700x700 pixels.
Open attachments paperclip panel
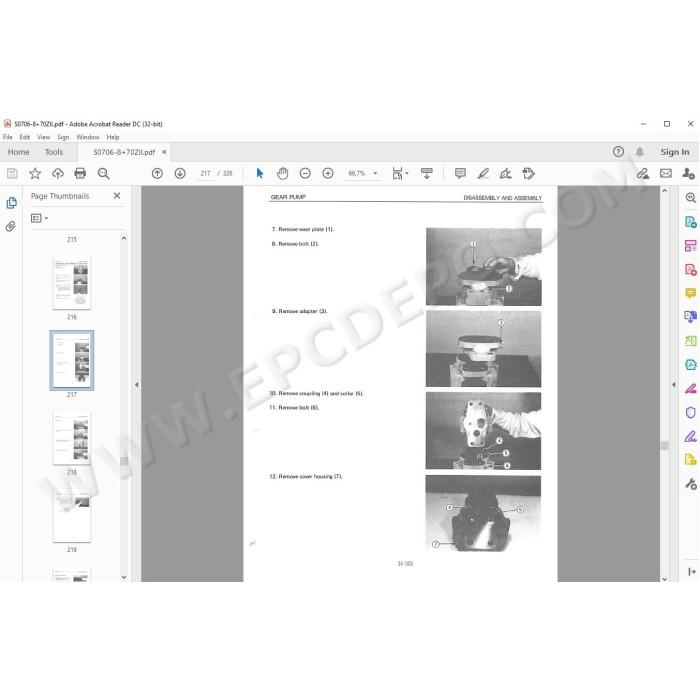[x=11, y=226]
